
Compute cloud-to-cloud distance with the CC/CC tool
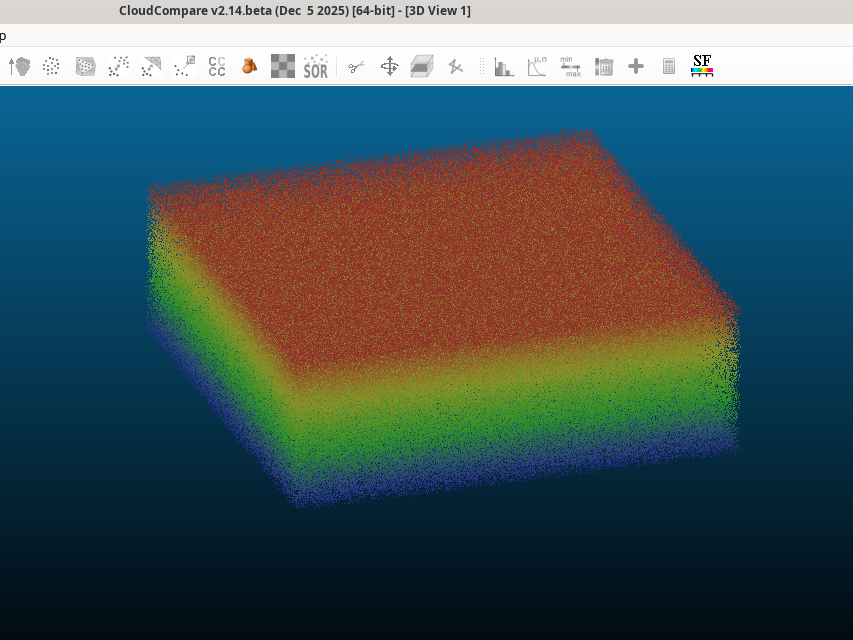(216, 66)
